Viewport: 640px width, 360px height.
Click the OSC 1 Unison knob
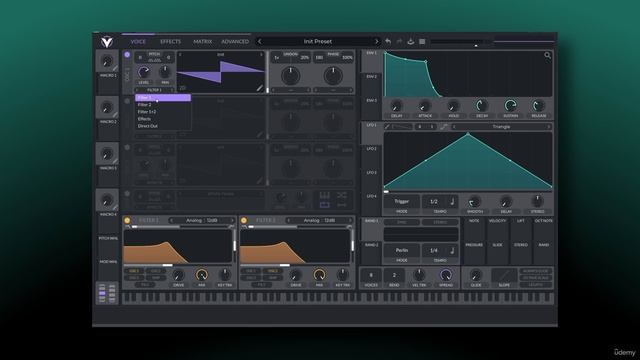pos(291,76)
